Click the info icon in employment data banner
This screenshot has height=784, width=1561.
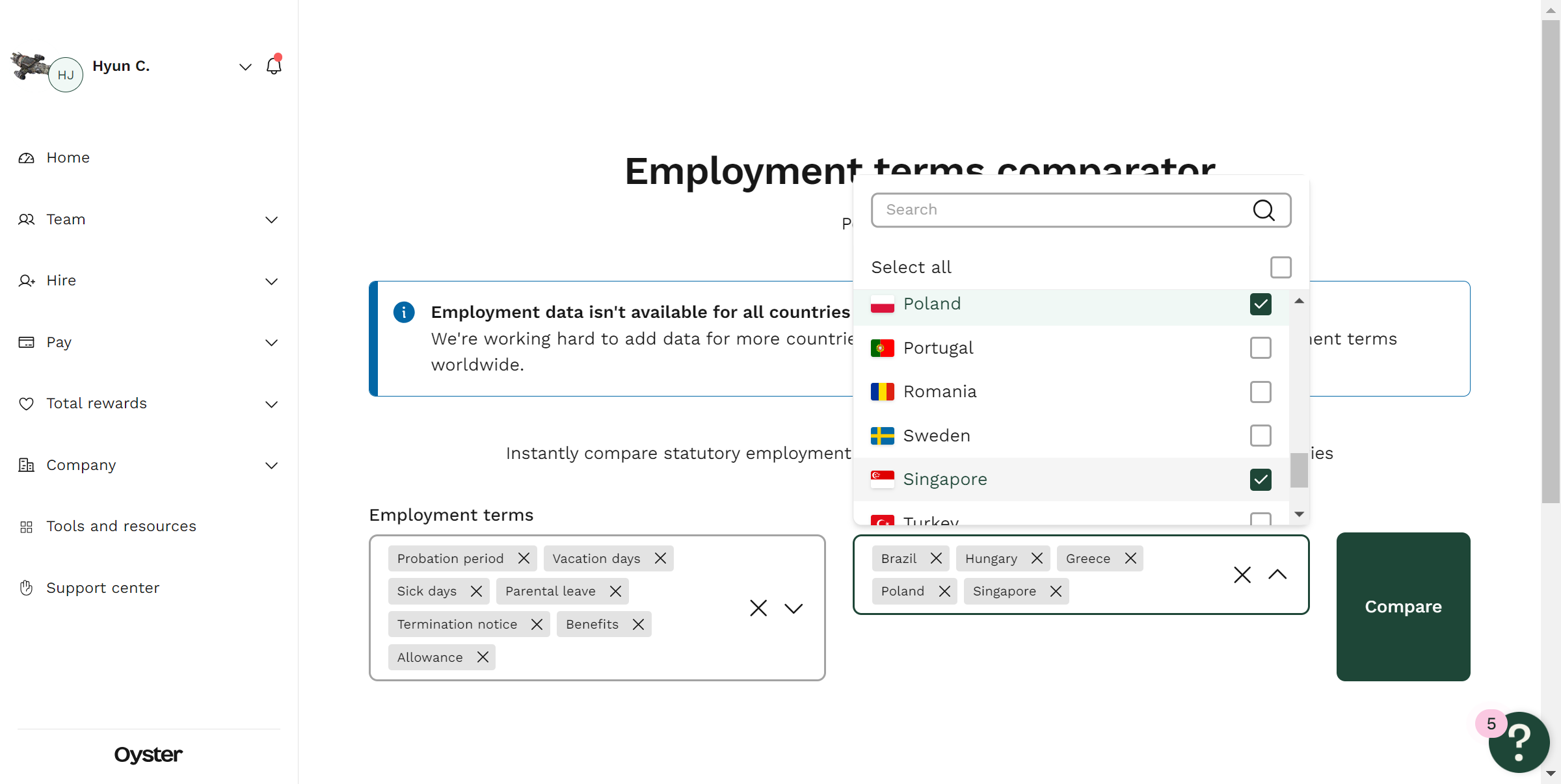tap(405, 312)
